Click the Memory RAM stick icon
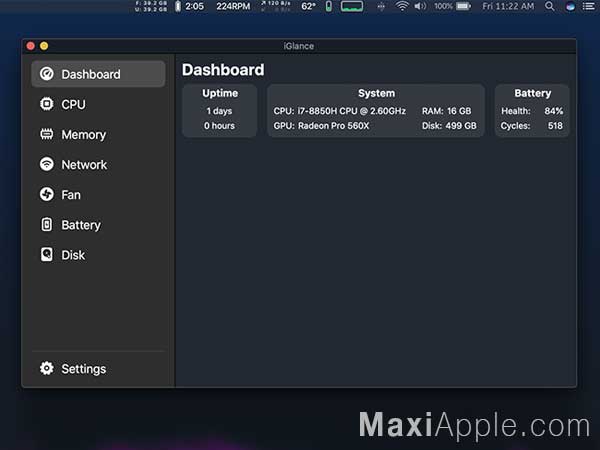600x450 pixels. pyautogui.click(x=47, y=134)
